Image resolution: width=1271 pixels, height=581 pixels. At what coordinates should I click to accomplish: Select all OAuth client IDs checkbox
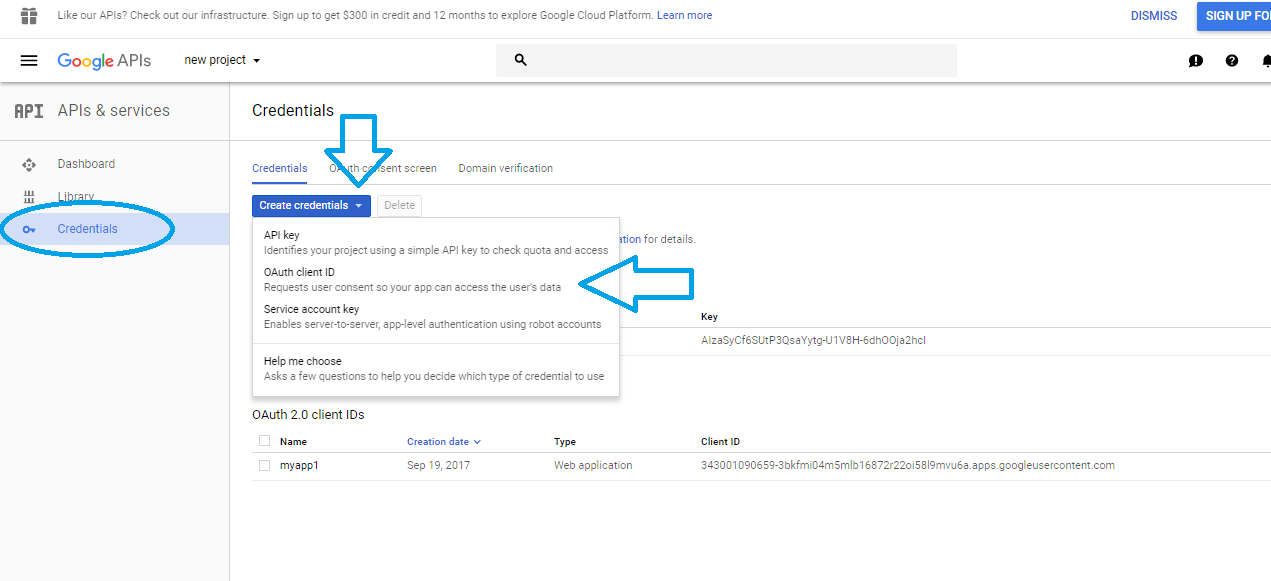coord(264,441)
